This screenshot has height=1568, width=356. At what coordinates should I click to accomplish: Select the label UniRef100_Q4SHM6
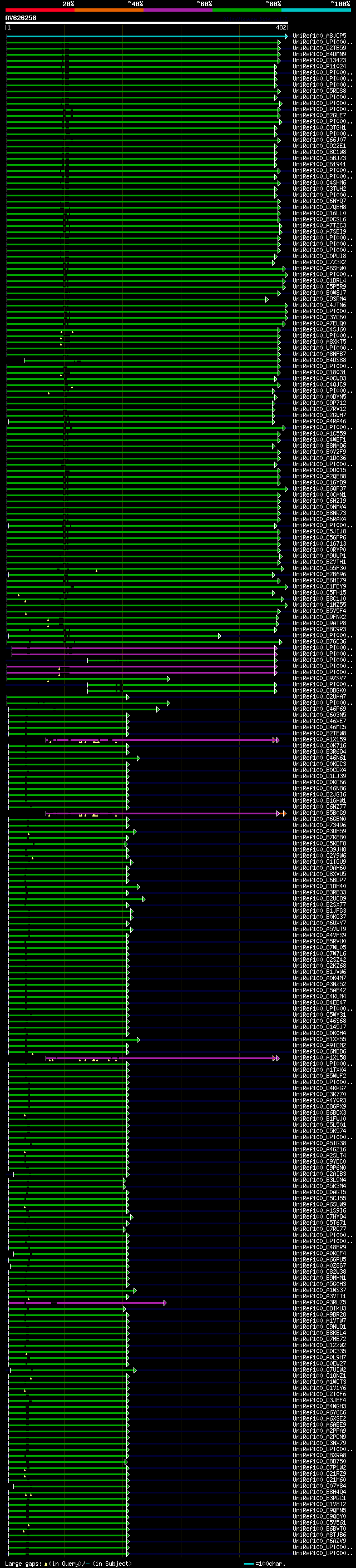pyautogui.click(x=319, y=182)
